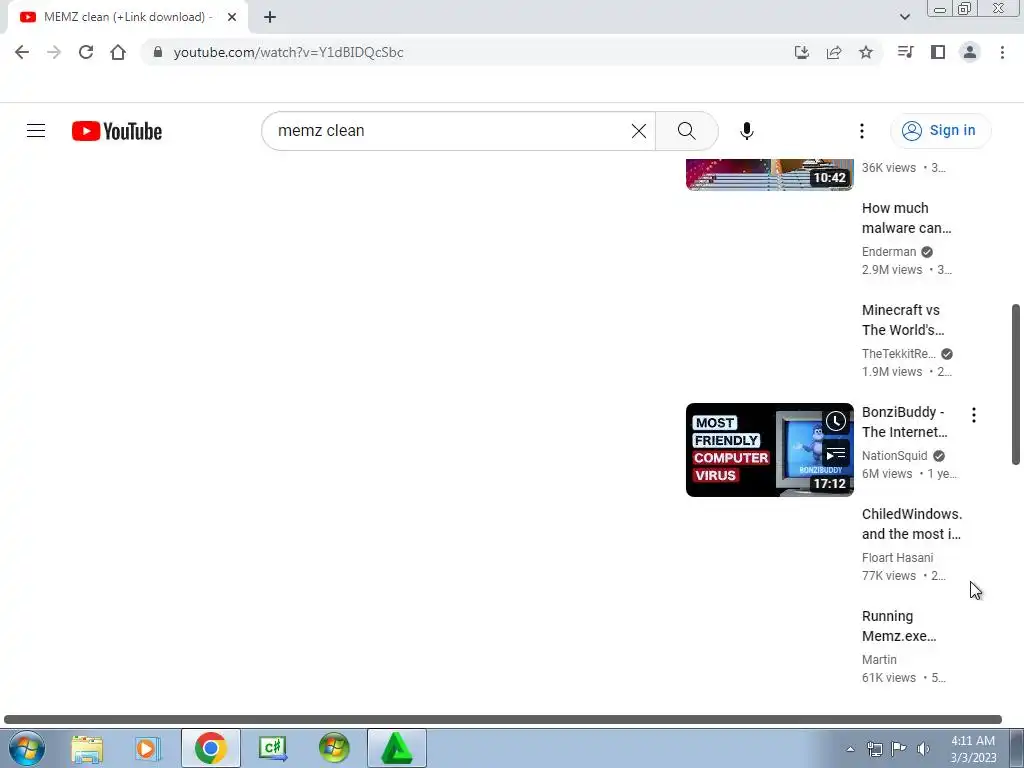Image resolution: width=1024 pixels, height=768 pixels.
Task: Click the Floart Hasani channel name
Action: pyautogui.click(x=897, y=558)
